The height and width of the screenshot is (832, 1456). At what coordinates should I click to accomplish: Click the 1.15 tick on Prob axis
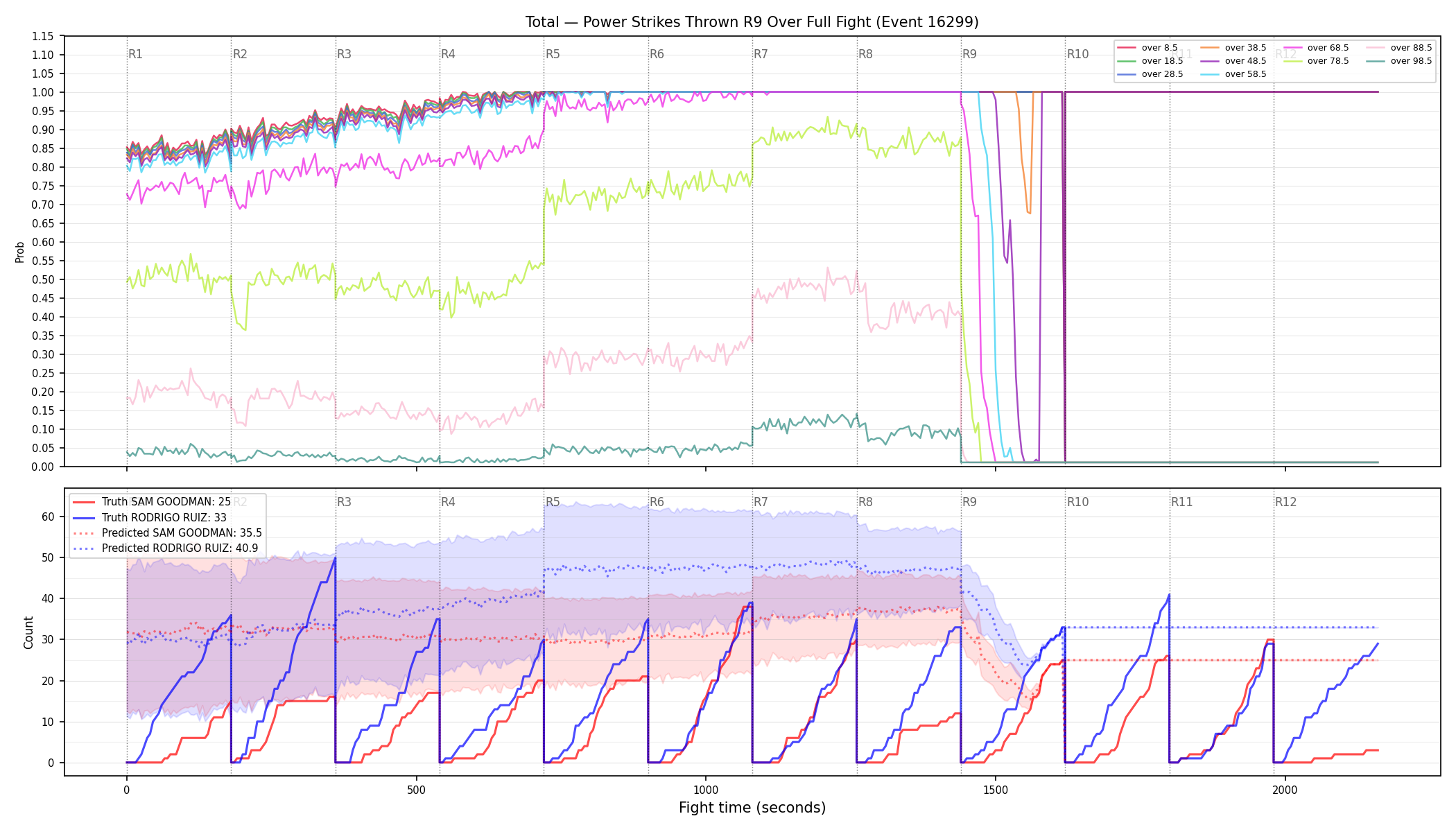tap(43, 36)
